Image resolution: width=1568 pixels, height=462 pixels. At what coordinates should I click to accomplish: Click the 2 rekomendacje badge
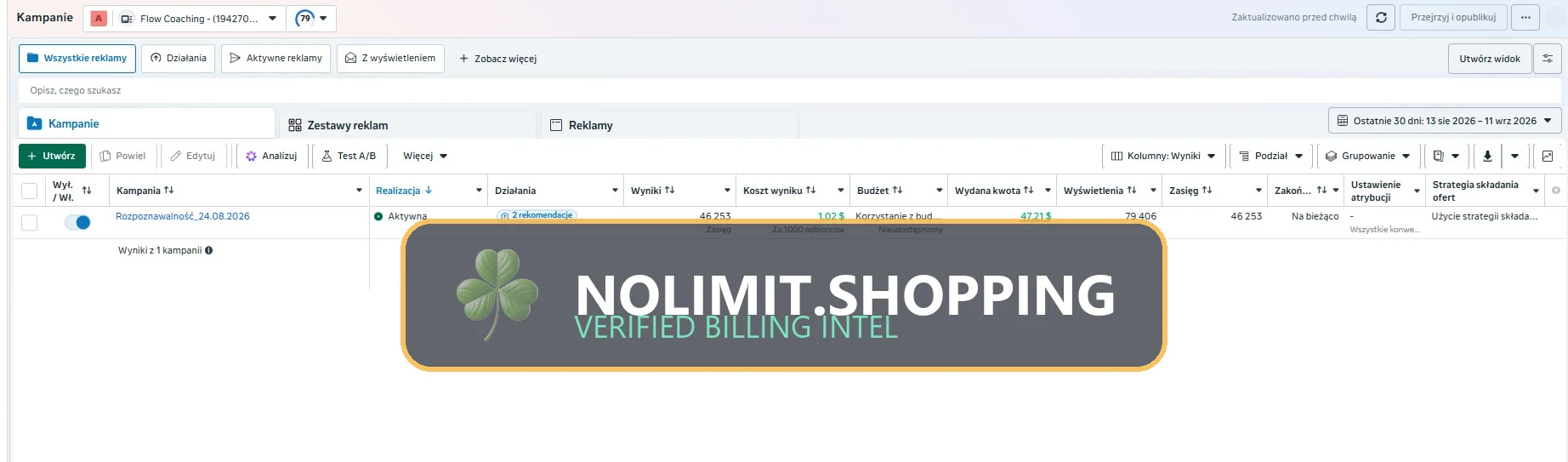(537, 215)
